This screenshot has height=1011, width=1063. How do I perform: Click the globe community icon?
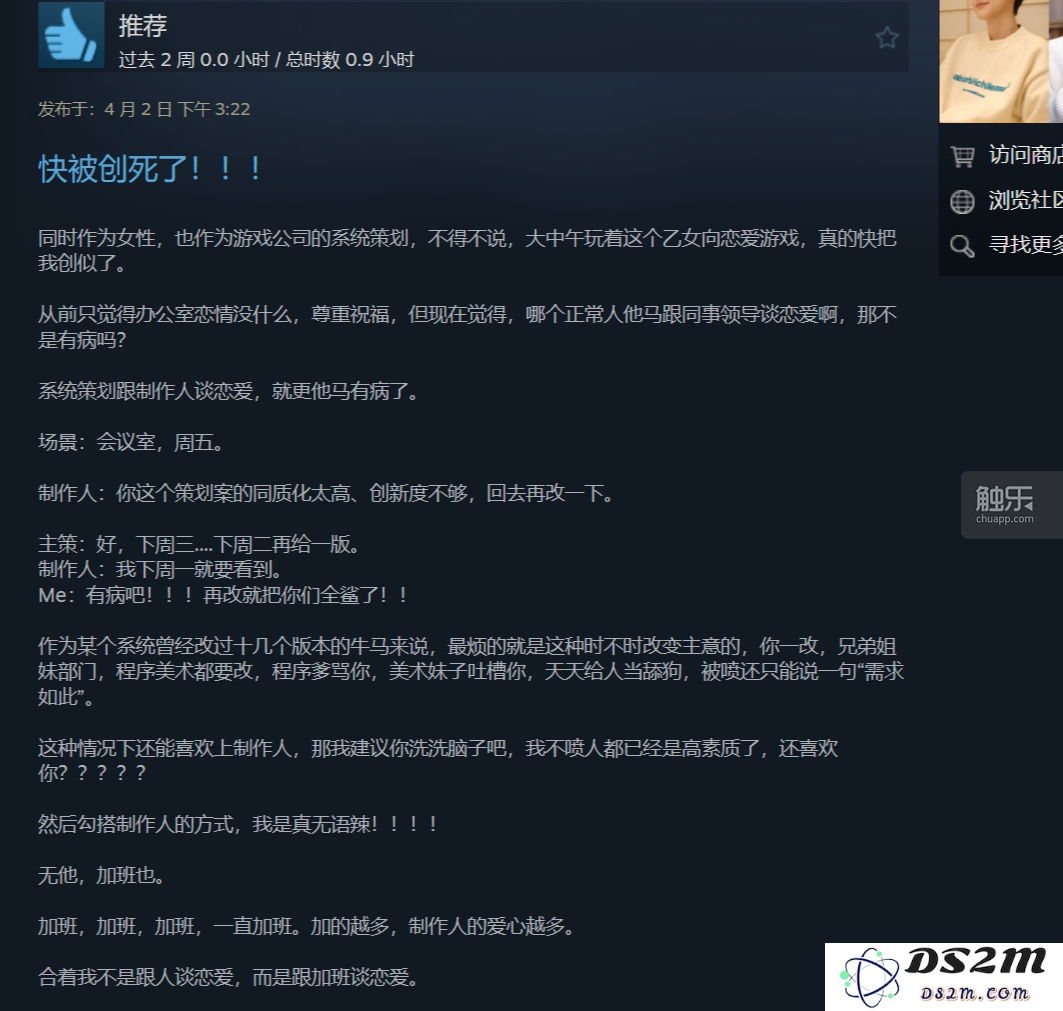coord(962,201)
